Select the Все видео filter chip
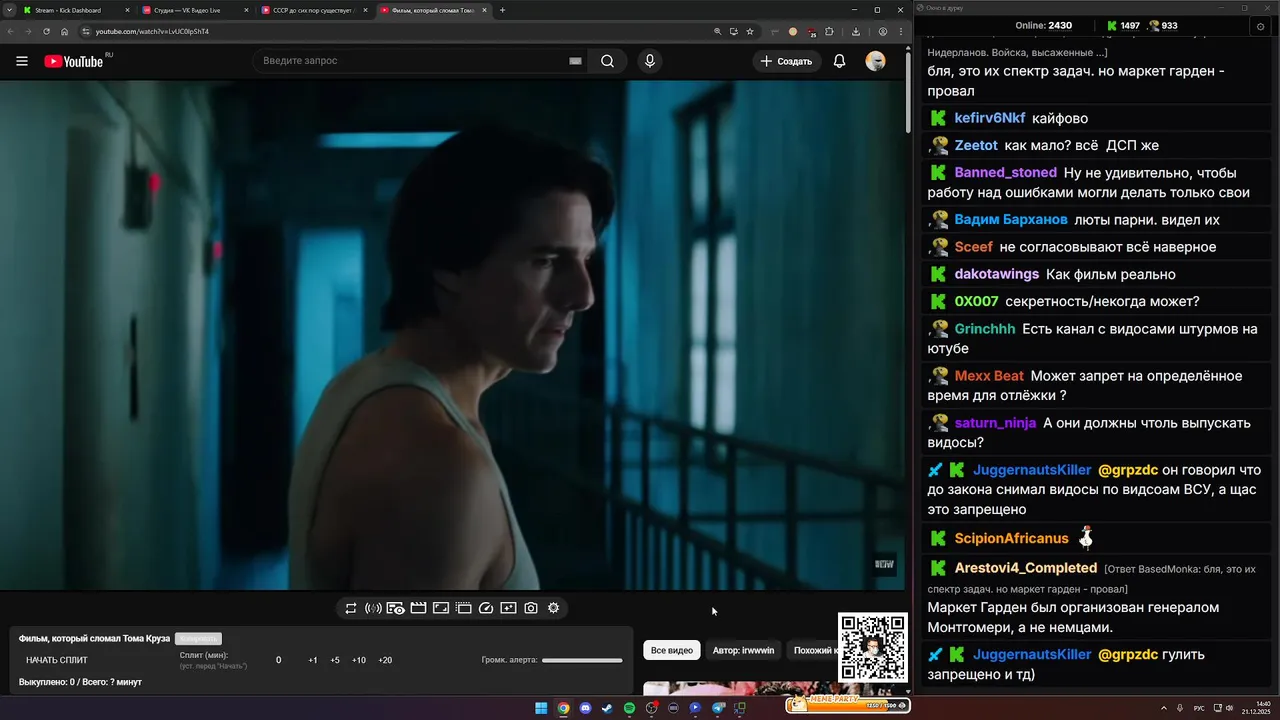This screenshot has width=1280, height=720. click(672, 650)
